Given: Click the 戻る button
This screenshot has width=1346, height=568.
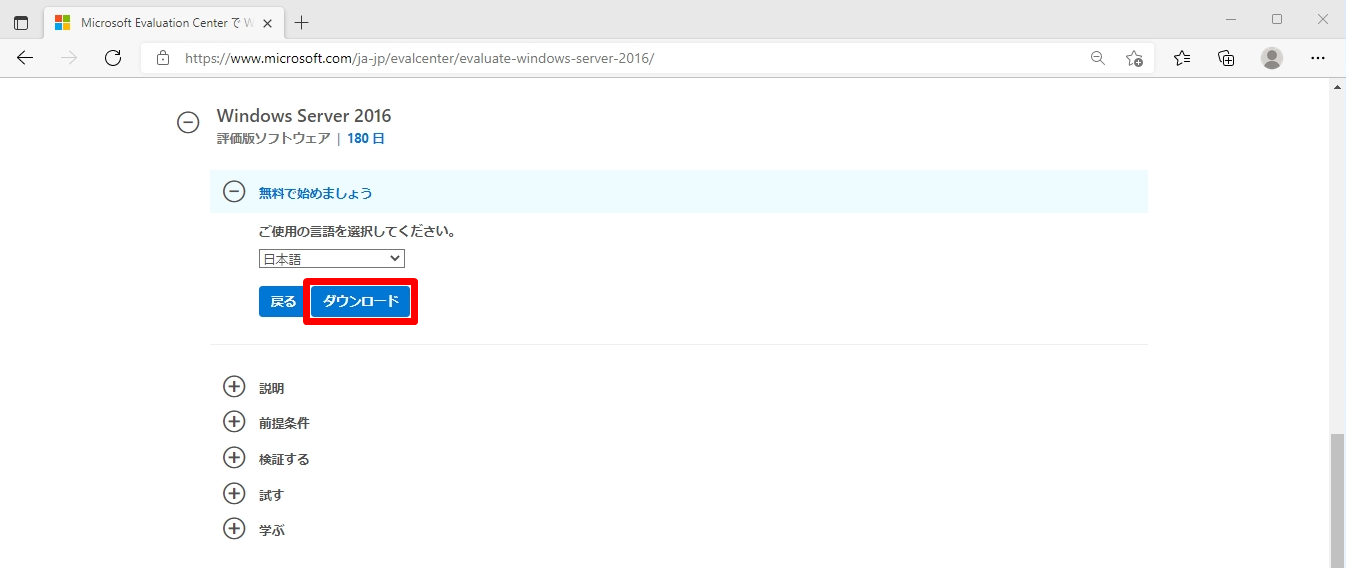Looking at the screenshot, I should coord(283,302).
